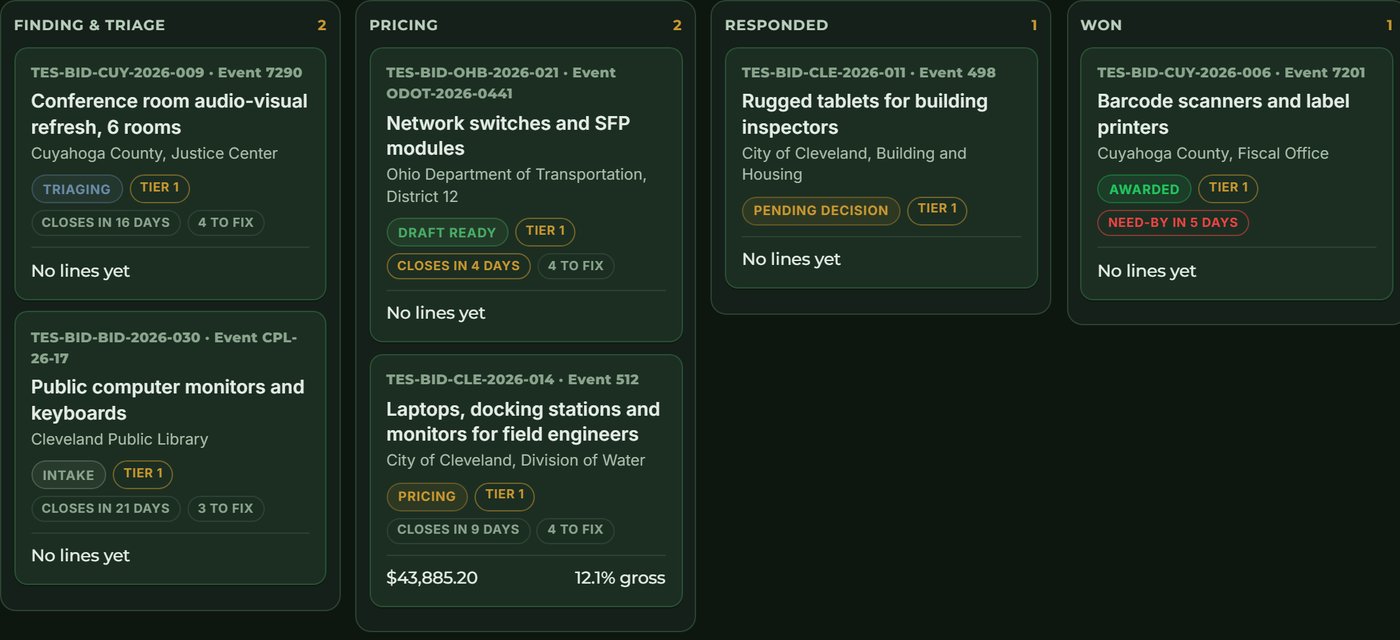Click Ohio Department of Transportation, District 12 text

pos(516,185)
